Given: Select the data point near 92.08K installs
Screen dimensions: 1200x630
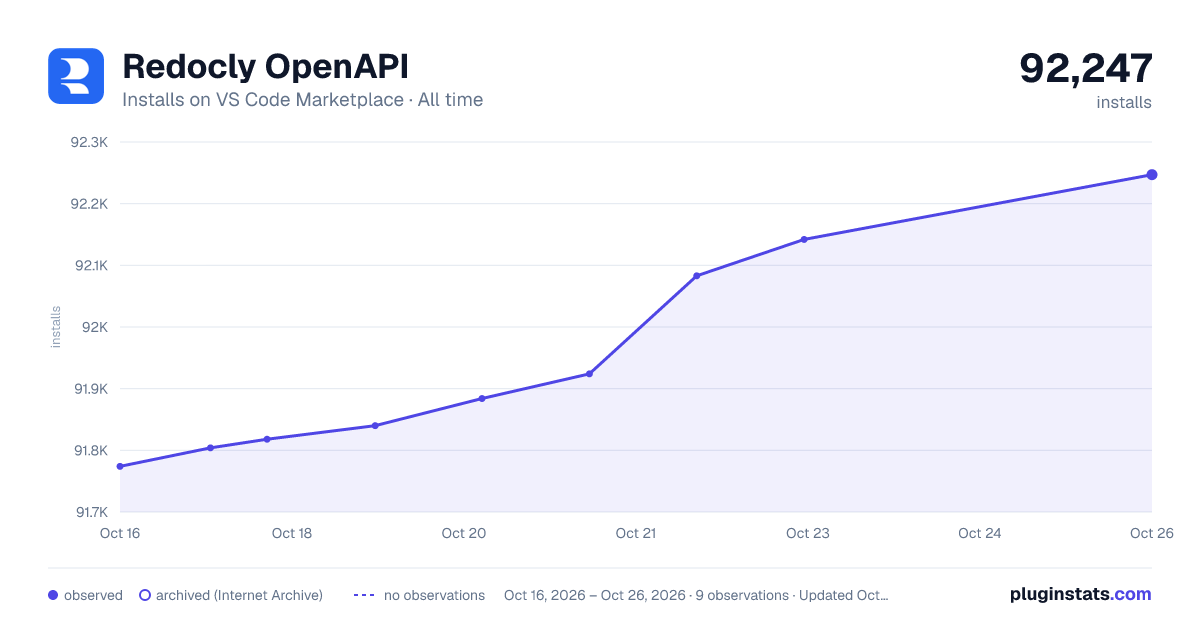Looking at the screenshot, I should [697, 276].
